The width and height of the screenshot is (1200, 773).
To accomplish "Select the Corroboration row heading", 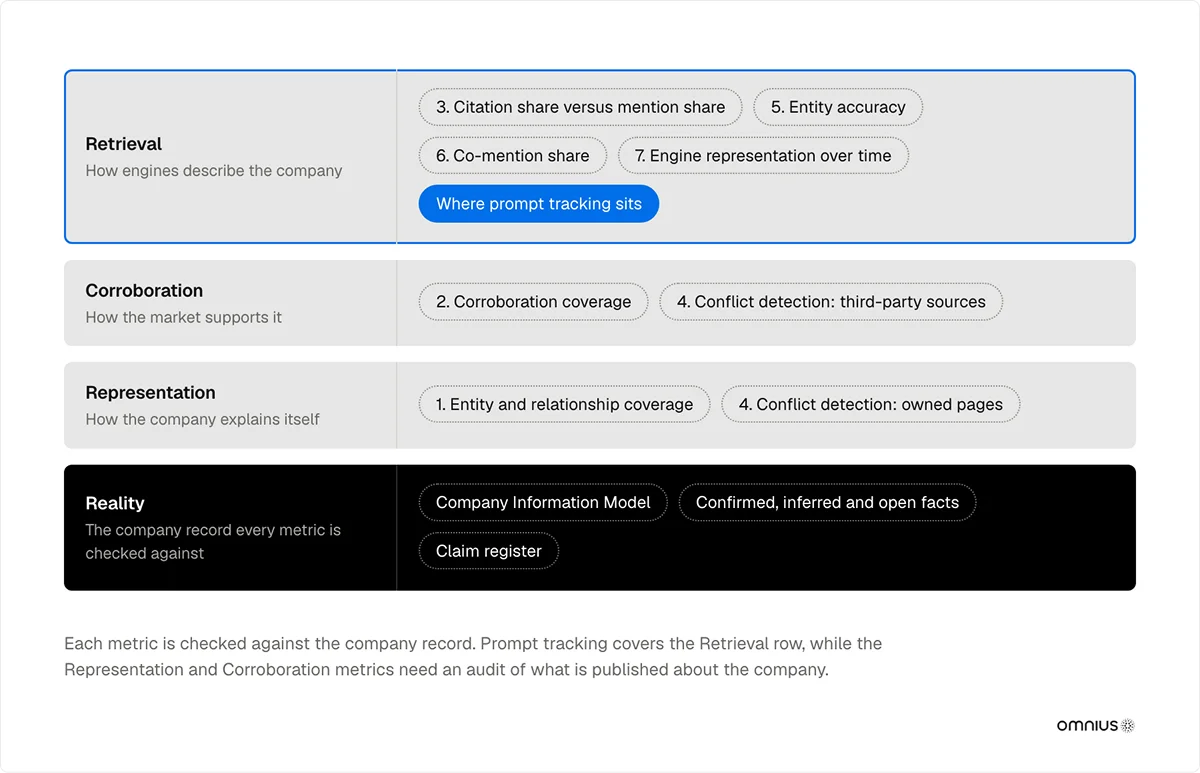I will coord(144,291).
